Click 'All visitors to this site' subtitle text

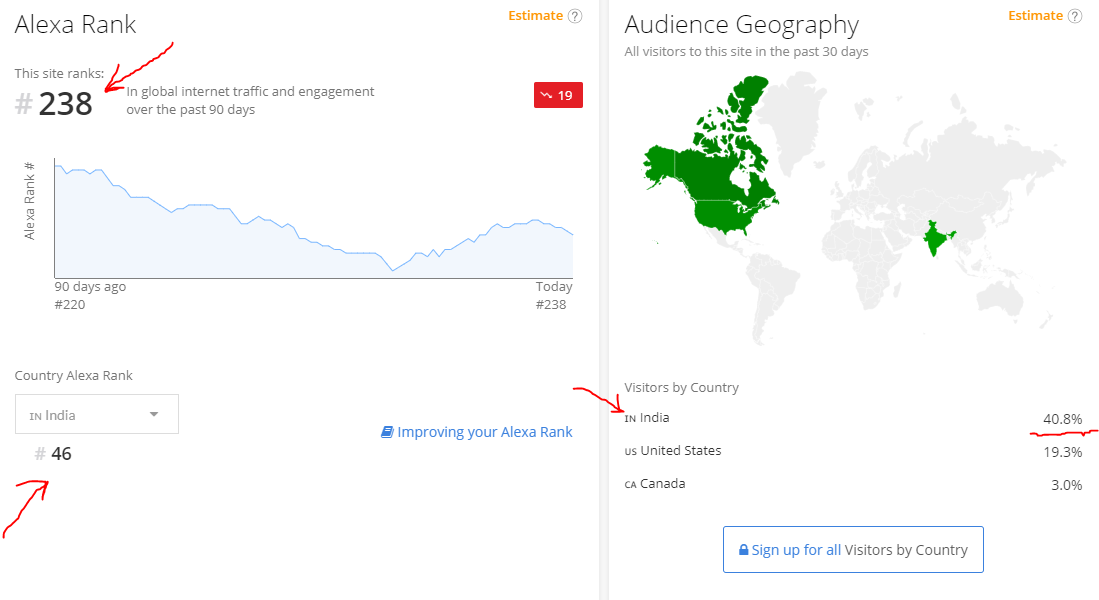(x=746, y=51)
